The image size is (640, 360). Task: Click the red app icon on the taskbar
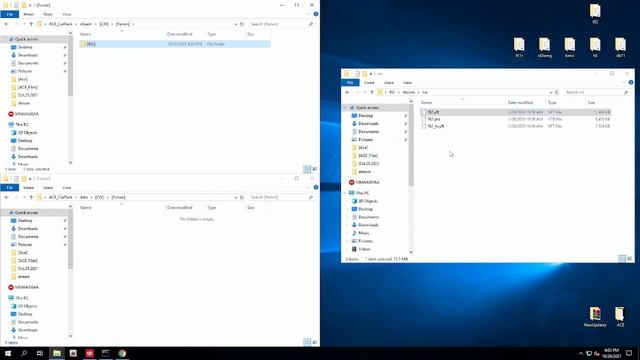89,353
